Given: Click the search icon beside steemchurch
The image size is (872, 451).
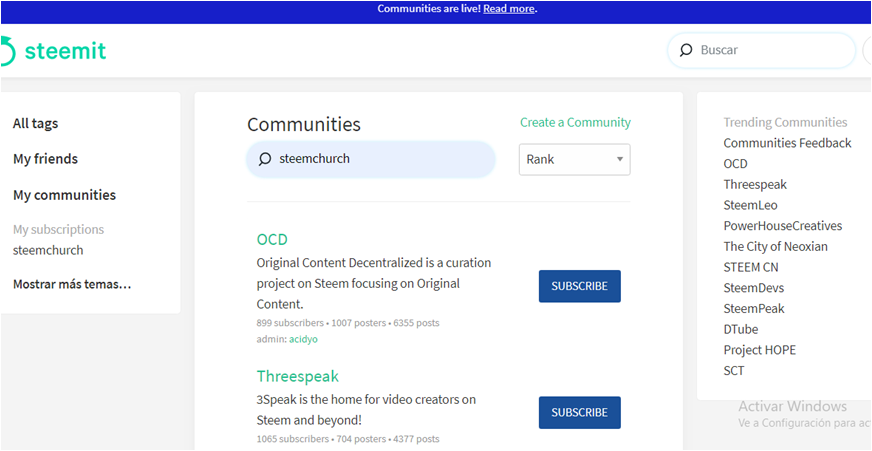Looking at the screenshot, I should tap(265, 159).
